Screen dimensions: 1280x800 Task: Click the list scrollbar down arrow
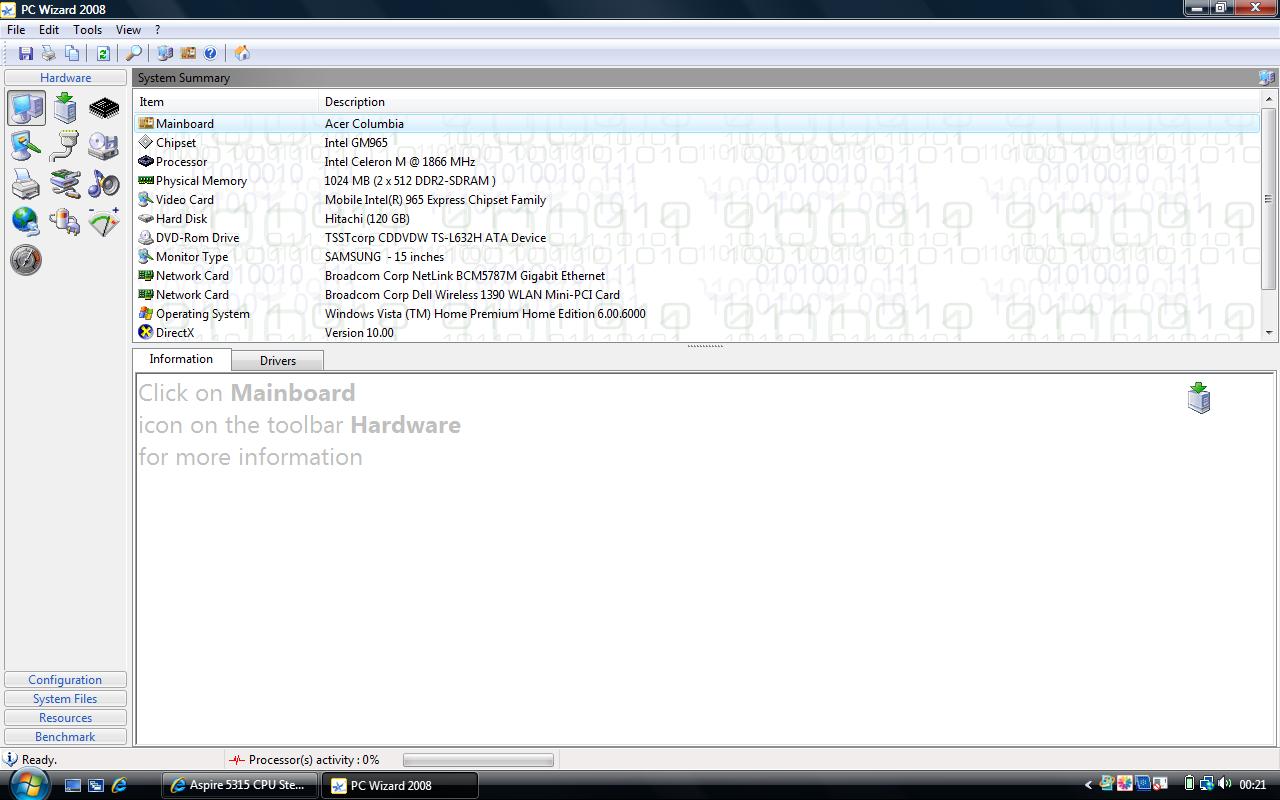click(x=1269, y=332)
